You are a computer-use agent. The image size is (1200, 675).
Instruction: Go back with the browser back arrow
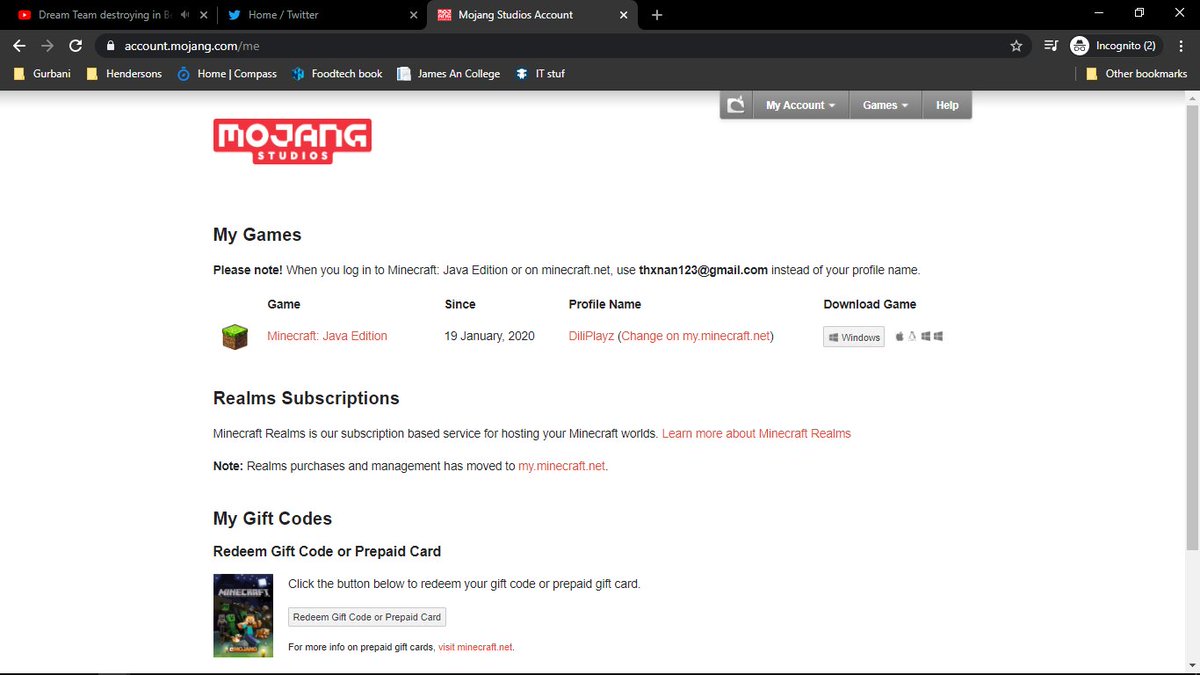[x=19, y=45]
